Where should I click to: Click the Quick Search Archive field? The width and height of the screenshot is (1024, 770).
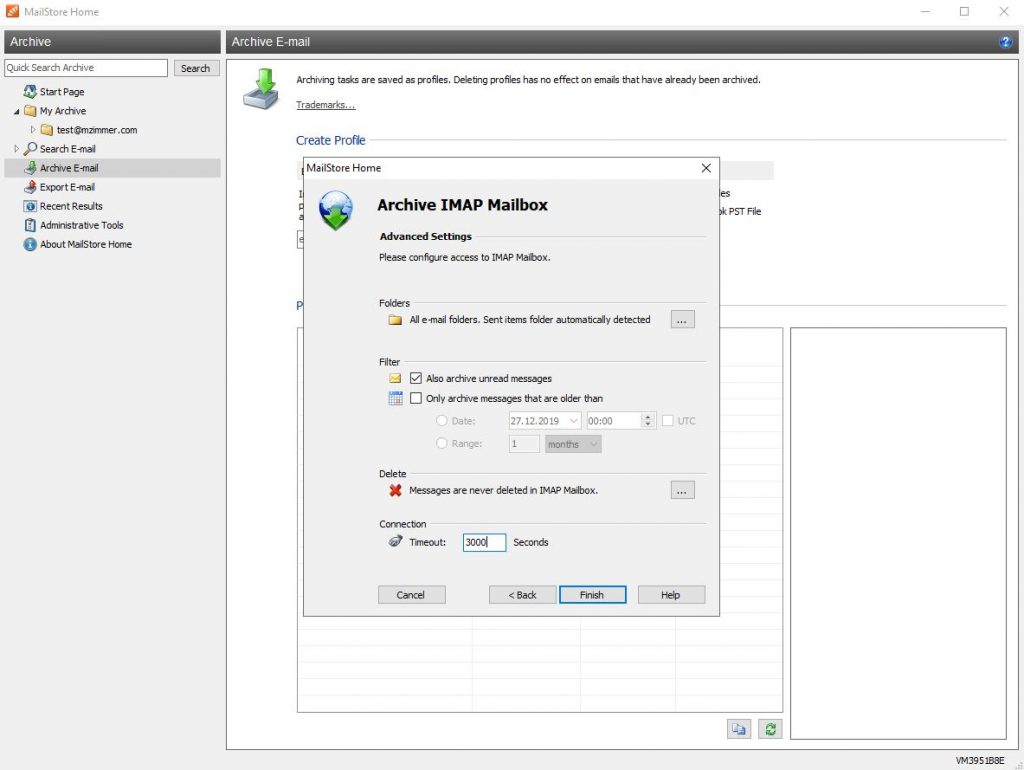click(86, 68)
